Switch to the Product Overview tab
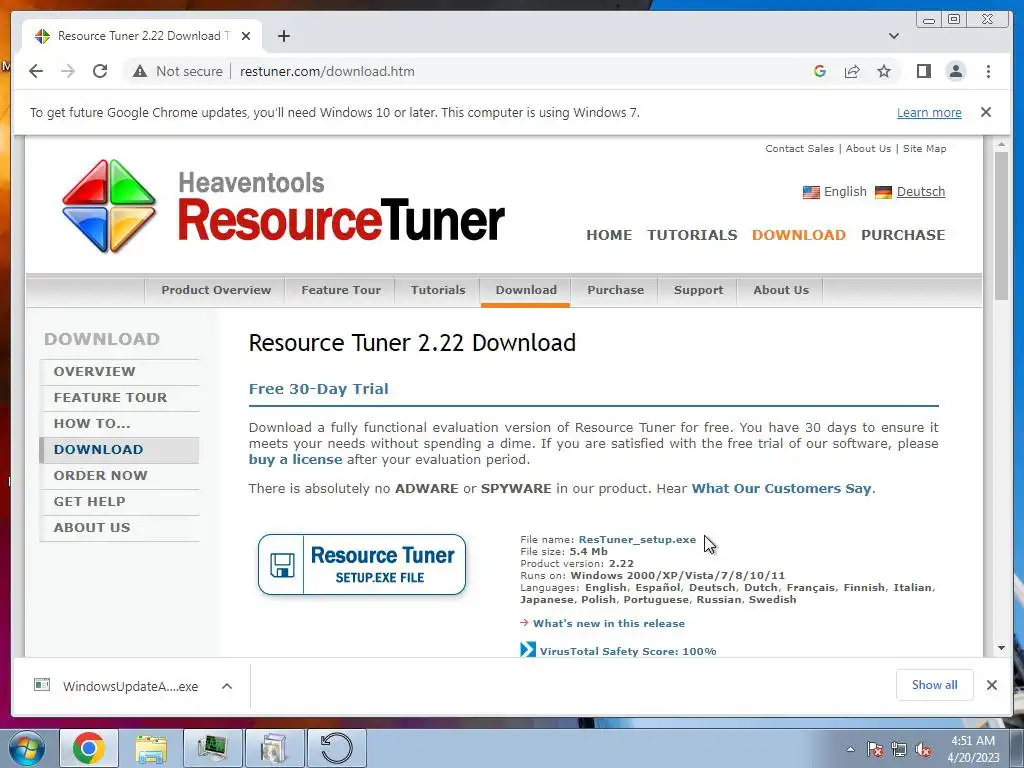This screenshot has width=1024, height=768. coord(216,290)
